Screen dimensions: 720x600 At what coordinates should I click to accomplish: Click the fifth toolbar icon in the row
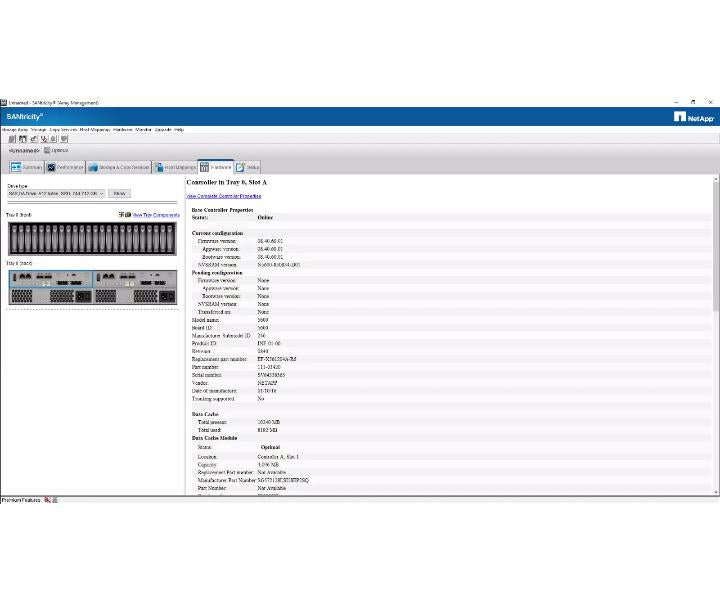coord(54,139)
